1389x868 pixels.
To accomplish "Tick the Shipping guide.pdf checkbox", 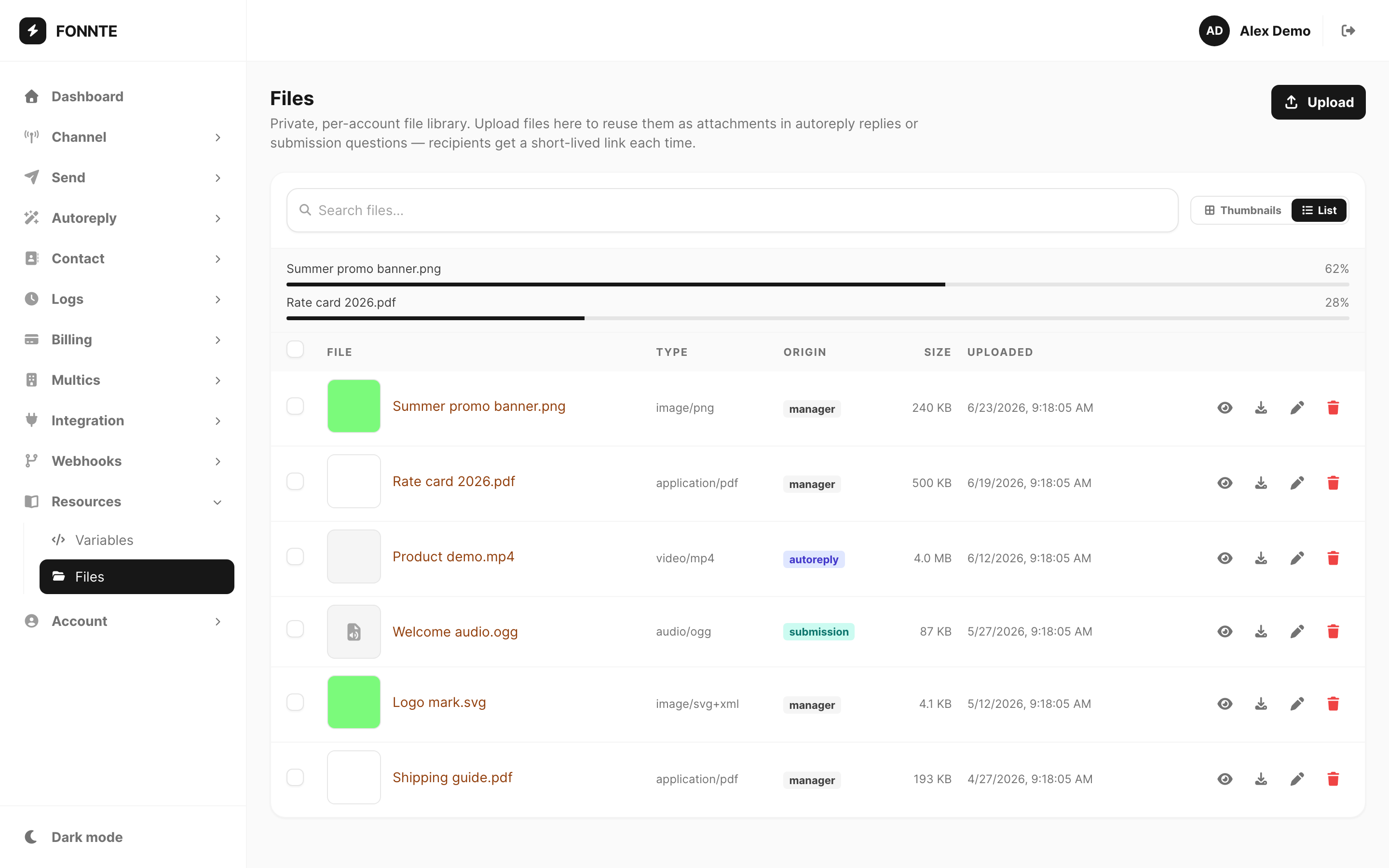I will (x=295, y=777).
